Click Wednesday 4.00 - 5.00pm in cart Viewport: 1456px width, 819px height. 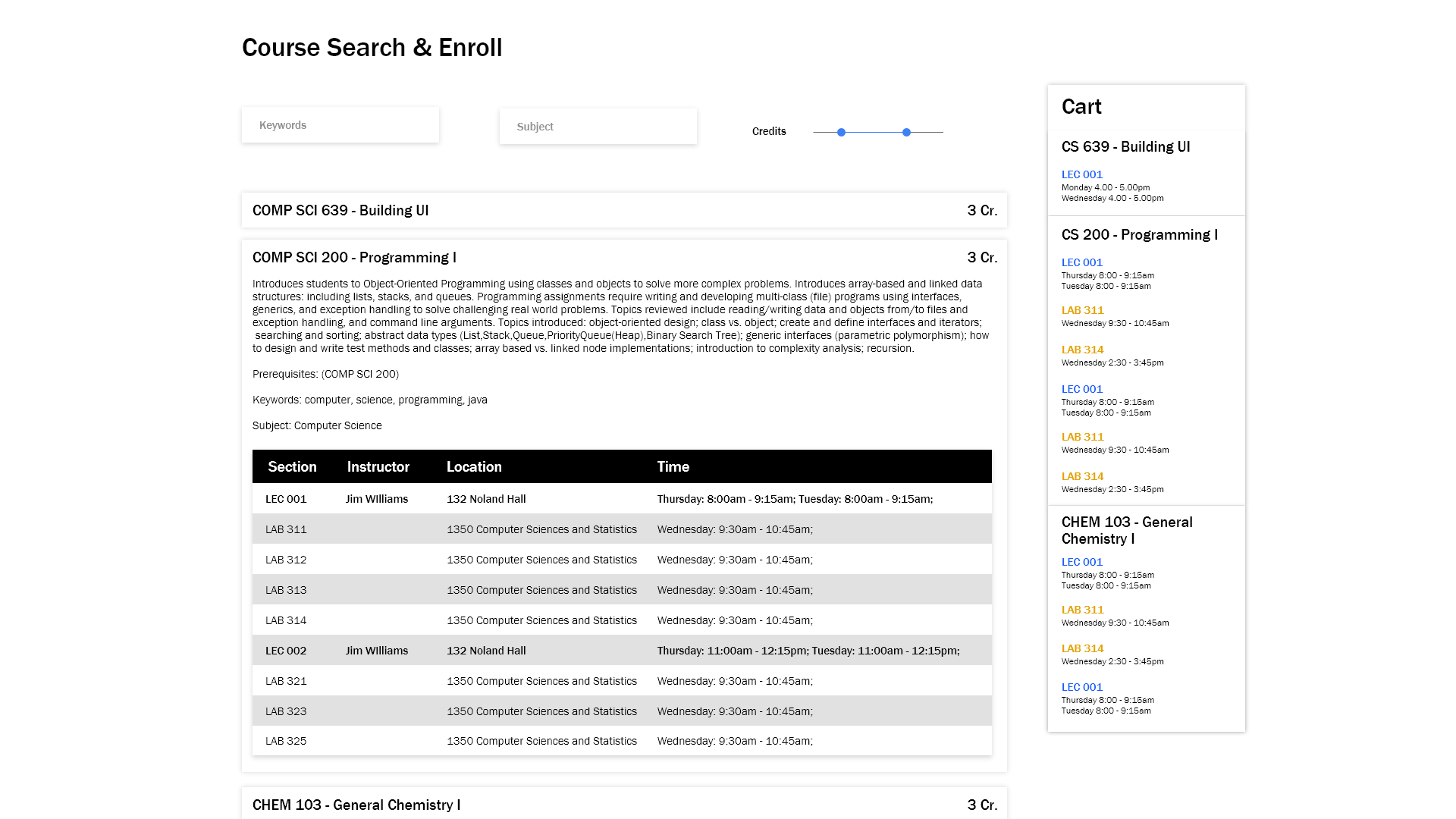[x=1112, y=198]
